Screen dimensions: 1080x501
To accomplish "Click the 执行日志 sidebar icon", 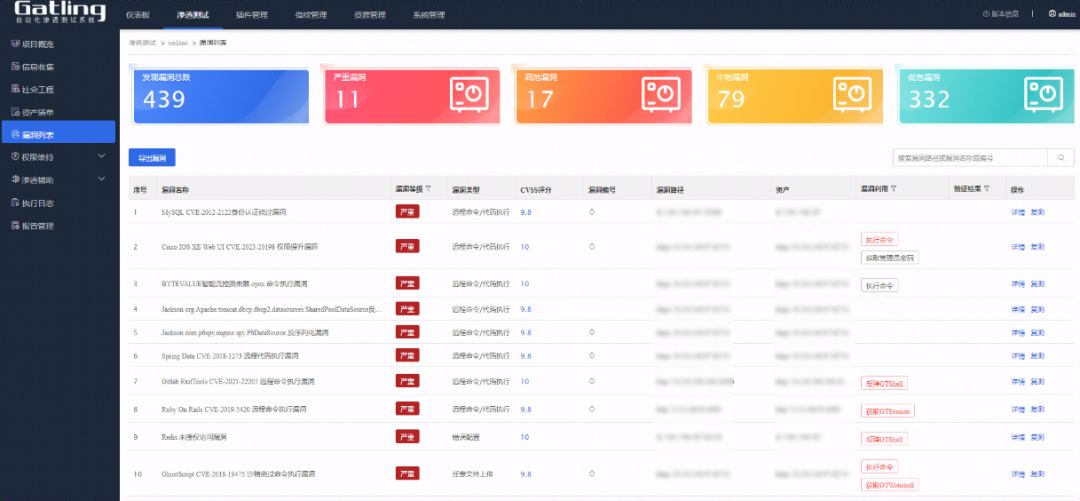I will pos(14,203).
